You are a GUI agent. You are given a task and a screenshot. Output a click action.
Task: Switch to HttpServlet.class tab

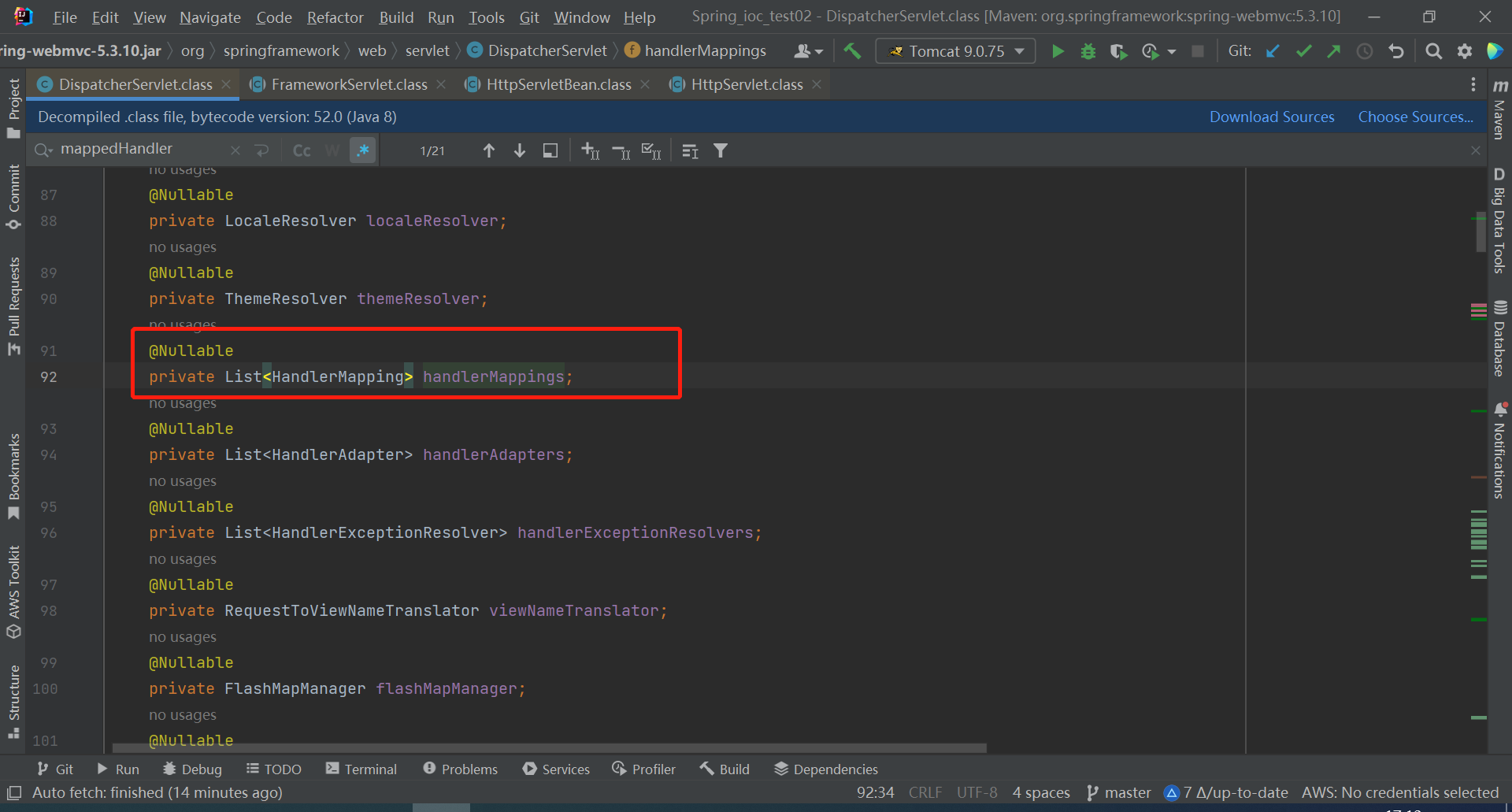pos(746,84)
